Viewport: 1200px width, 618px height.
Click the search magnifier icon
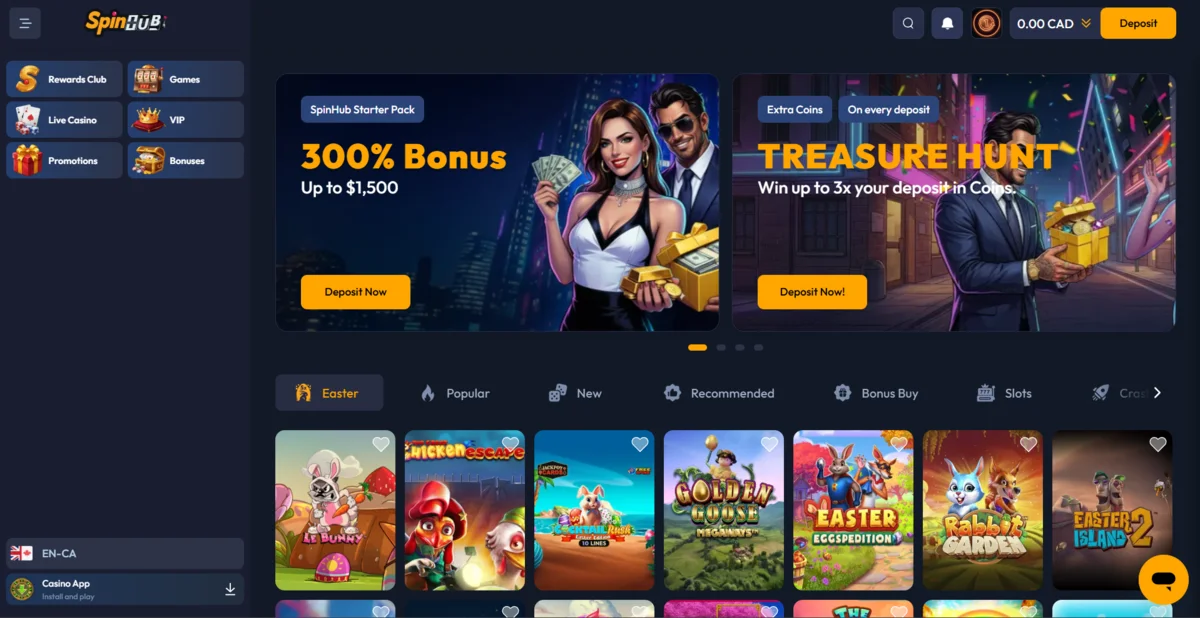(x=907, y=23)
